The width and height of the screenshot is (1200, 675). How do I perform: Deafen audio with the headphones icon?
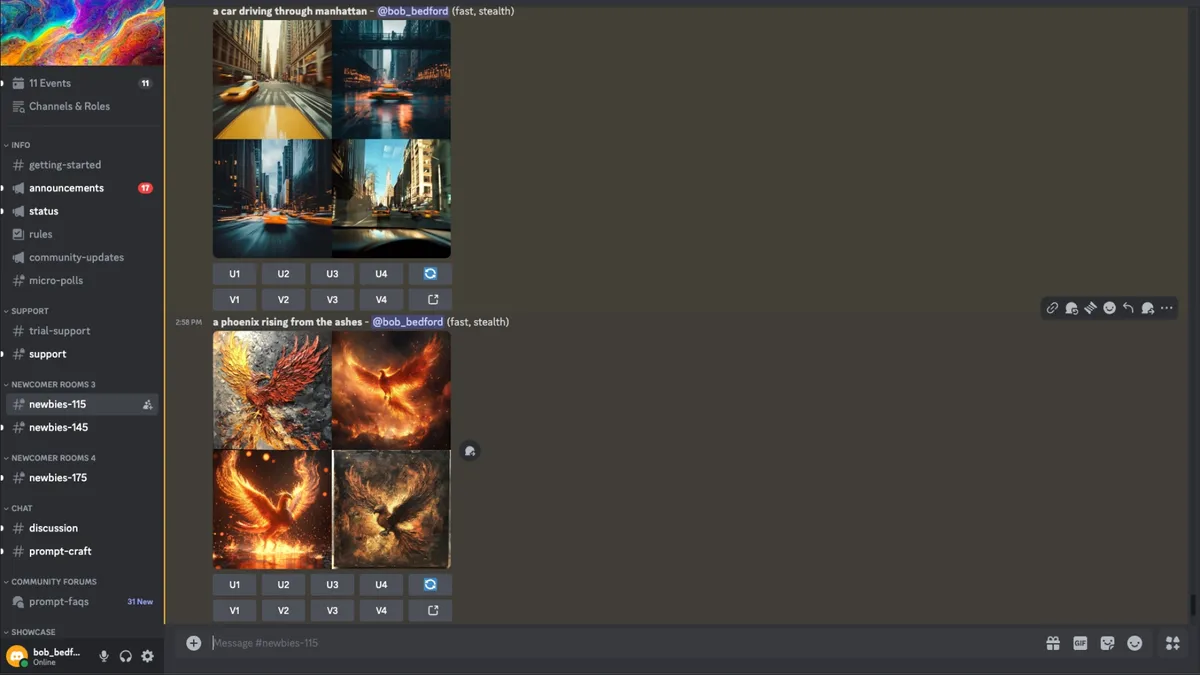coord(125,656)
